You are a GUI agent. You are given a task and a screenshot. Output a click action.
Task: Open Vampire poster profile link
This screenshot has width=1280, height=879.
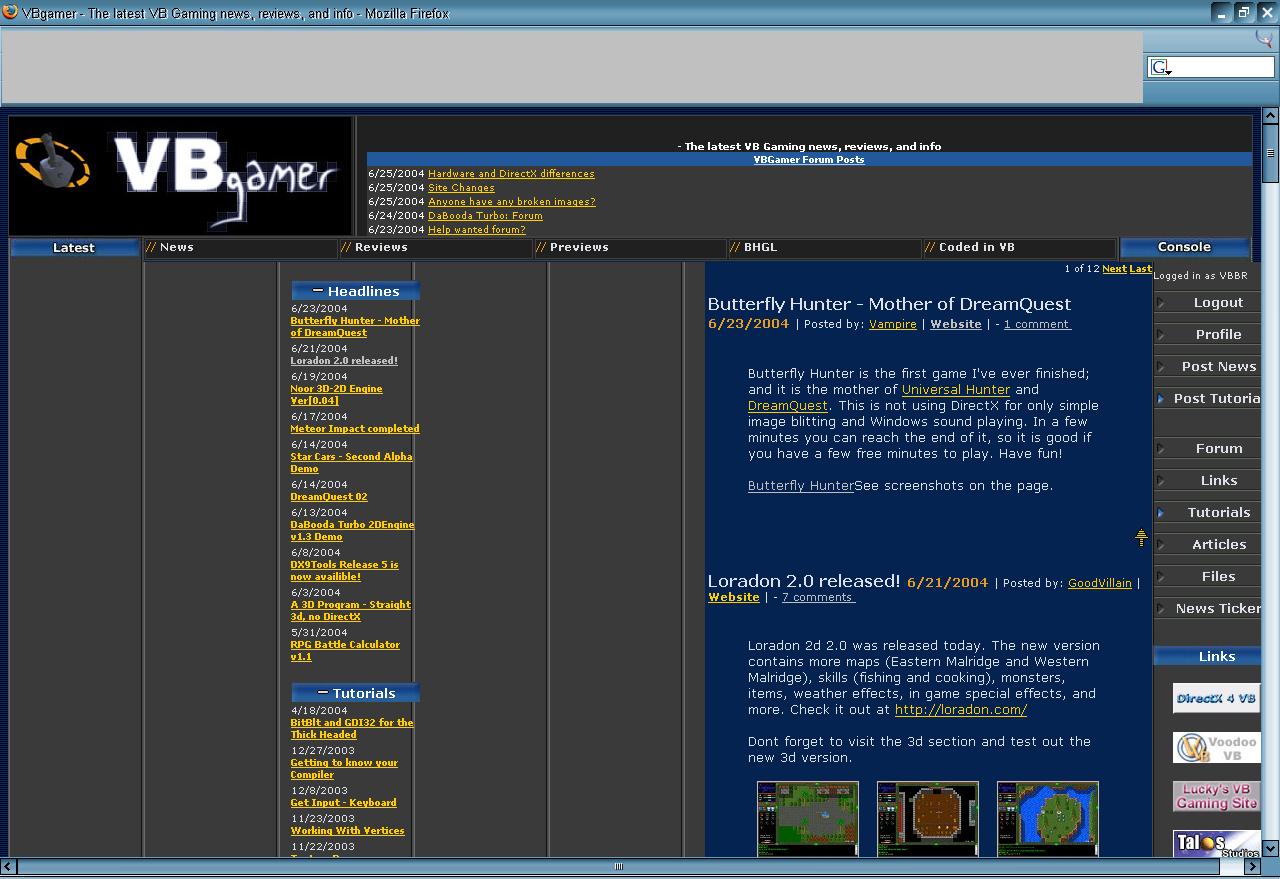pyautogui.click(x=893, y=324)
